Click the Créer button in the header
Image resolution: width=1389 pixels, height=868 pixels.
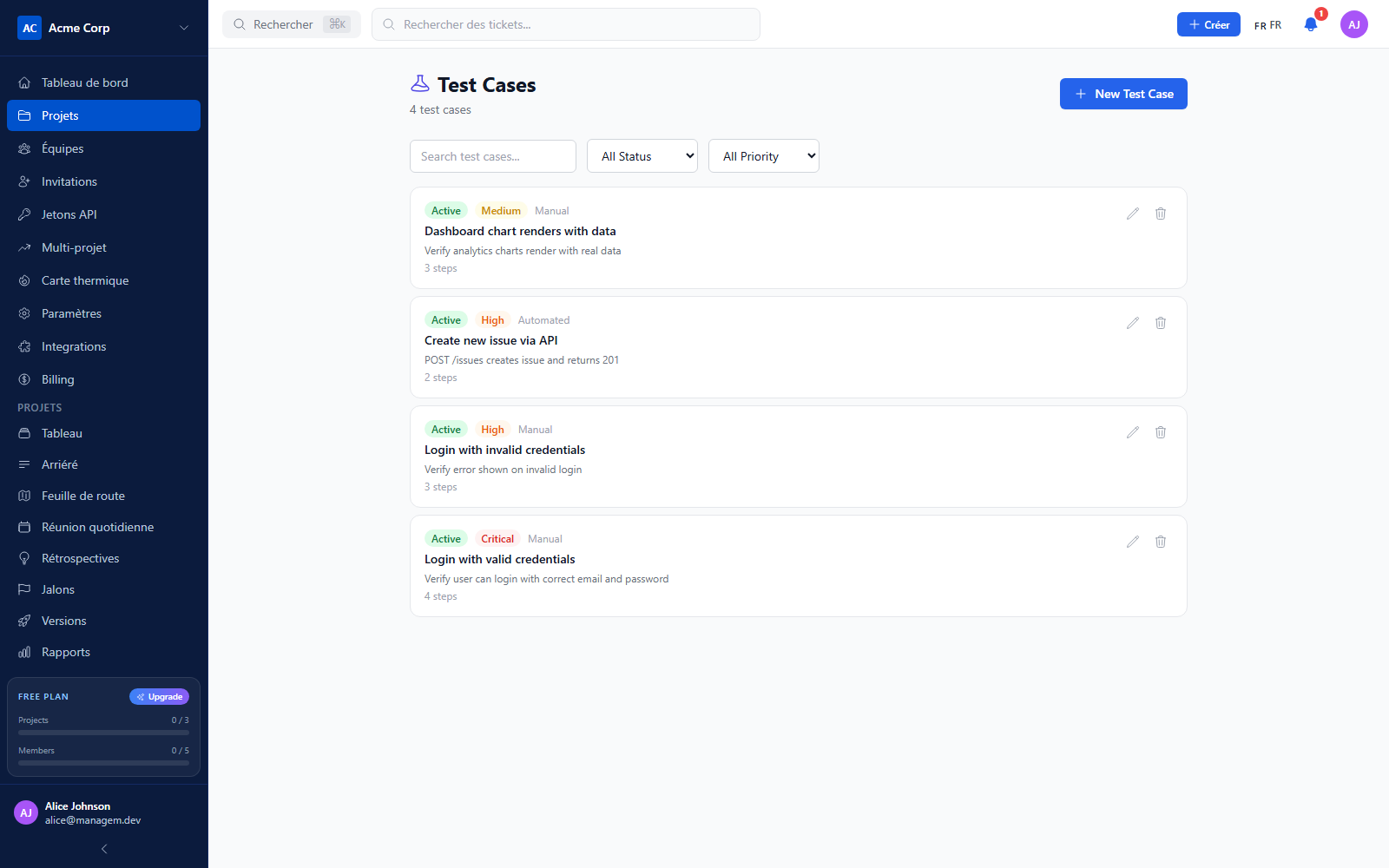tap(1208, 24)
